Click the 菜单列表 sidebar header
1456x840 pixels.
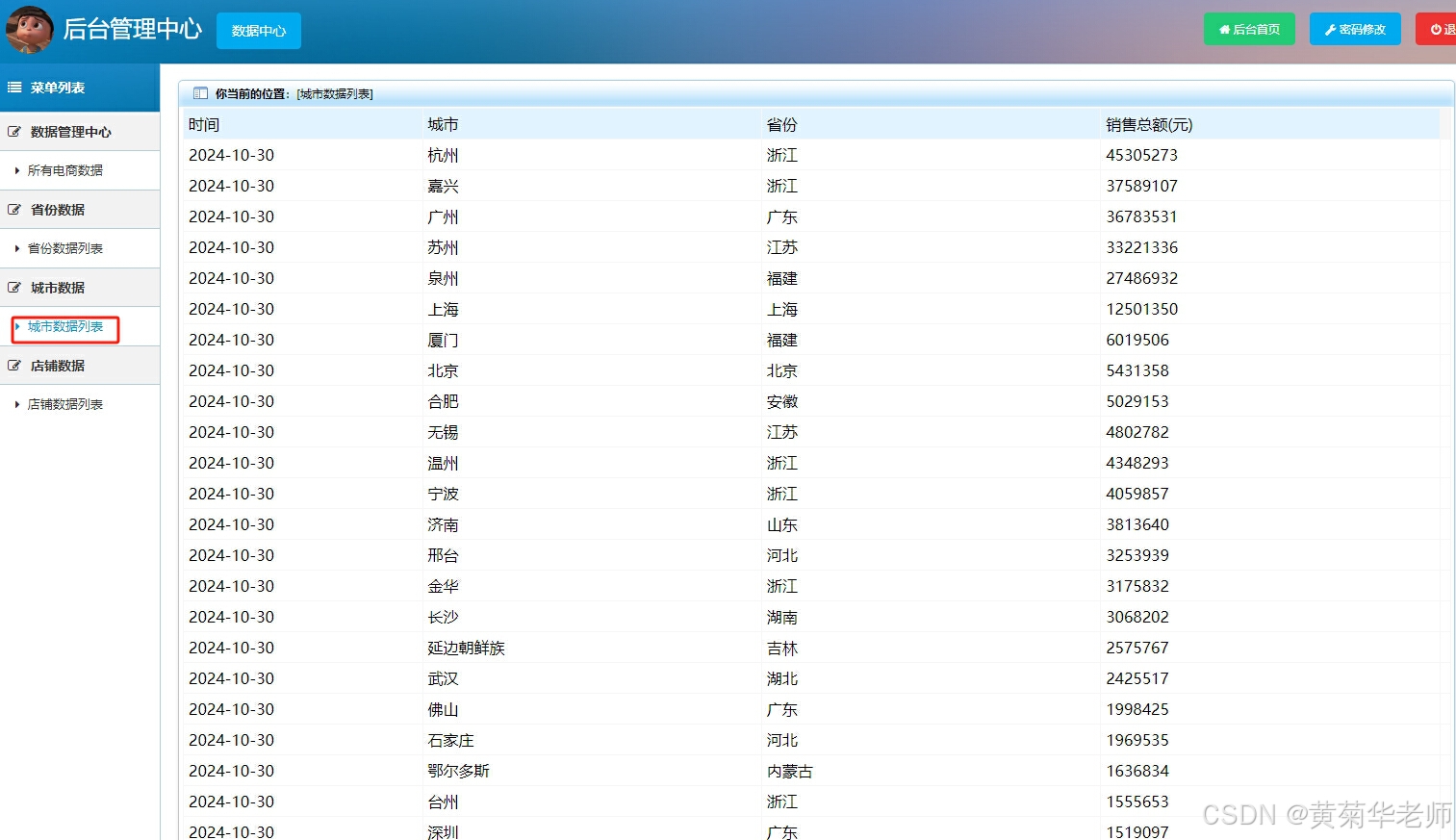coord(80,88)
